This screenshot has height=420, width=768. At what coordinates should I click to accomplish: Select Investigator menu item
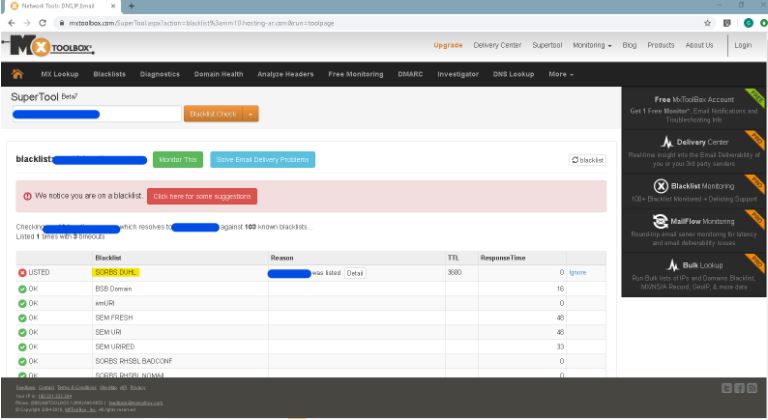(458, 74)
